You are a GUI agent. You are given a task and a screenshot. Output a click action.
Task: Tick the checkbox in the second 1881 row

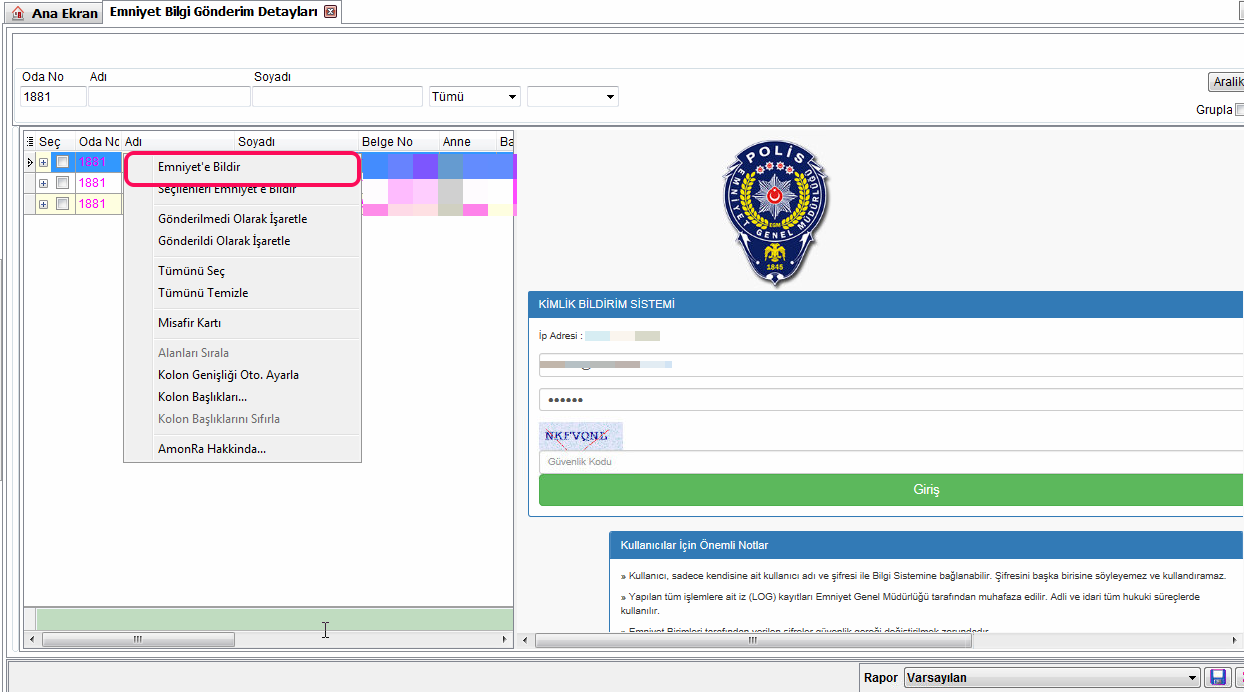click(x=62, y=183)
